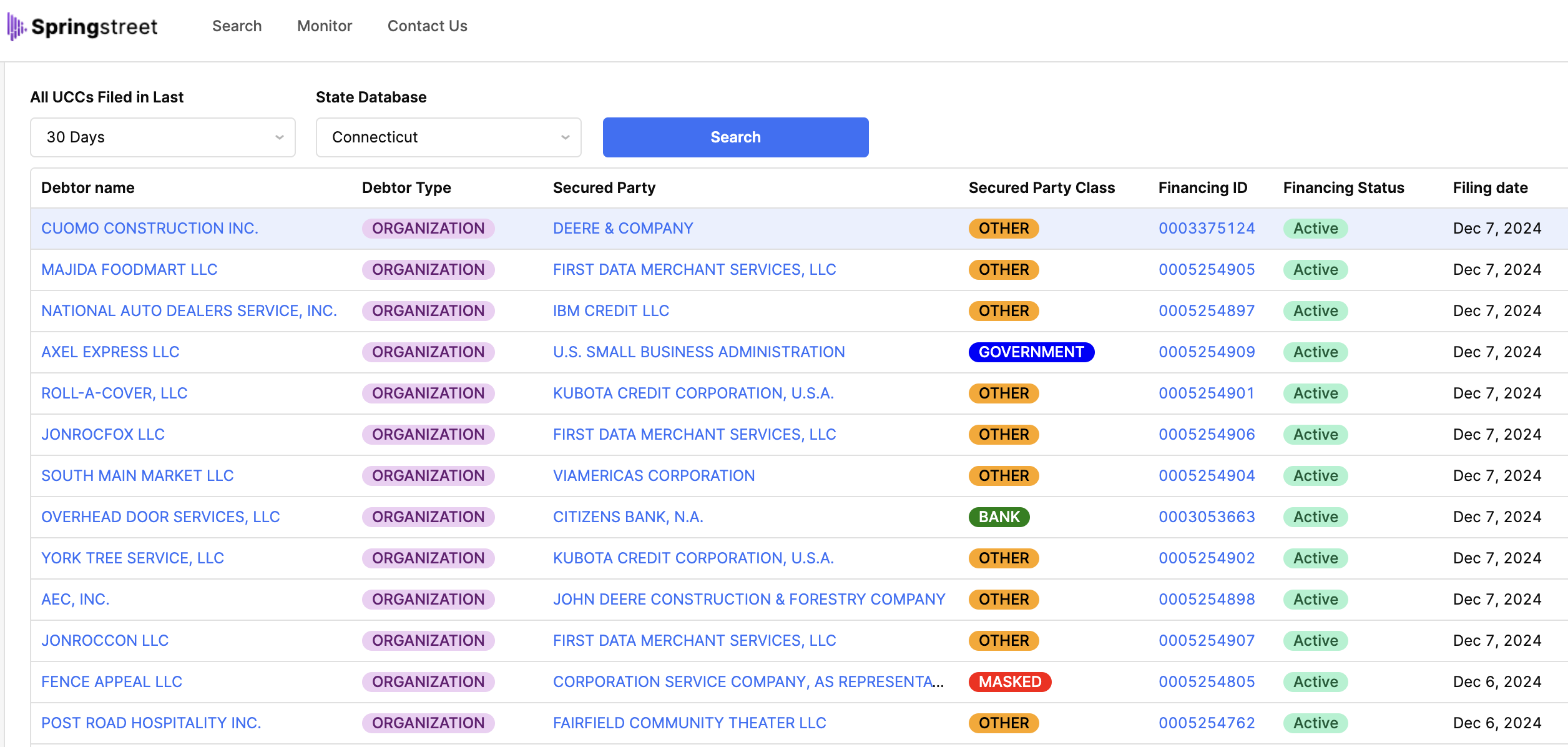Click the green BANK class badge
Screen dimensions: 1568x747
999,517
